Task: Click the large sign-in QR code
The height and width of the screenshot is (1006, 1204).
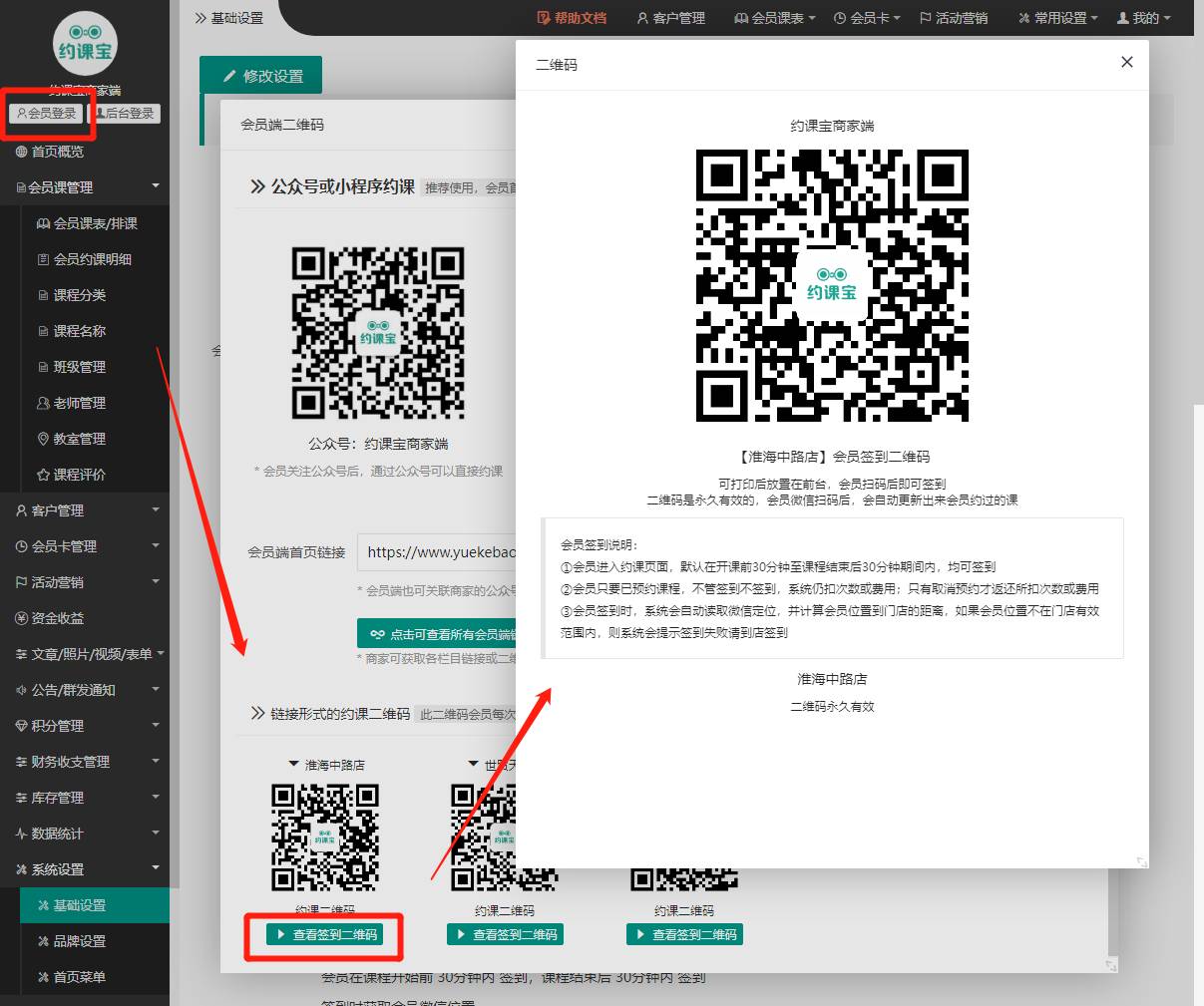Action: (x=832, y=285)
